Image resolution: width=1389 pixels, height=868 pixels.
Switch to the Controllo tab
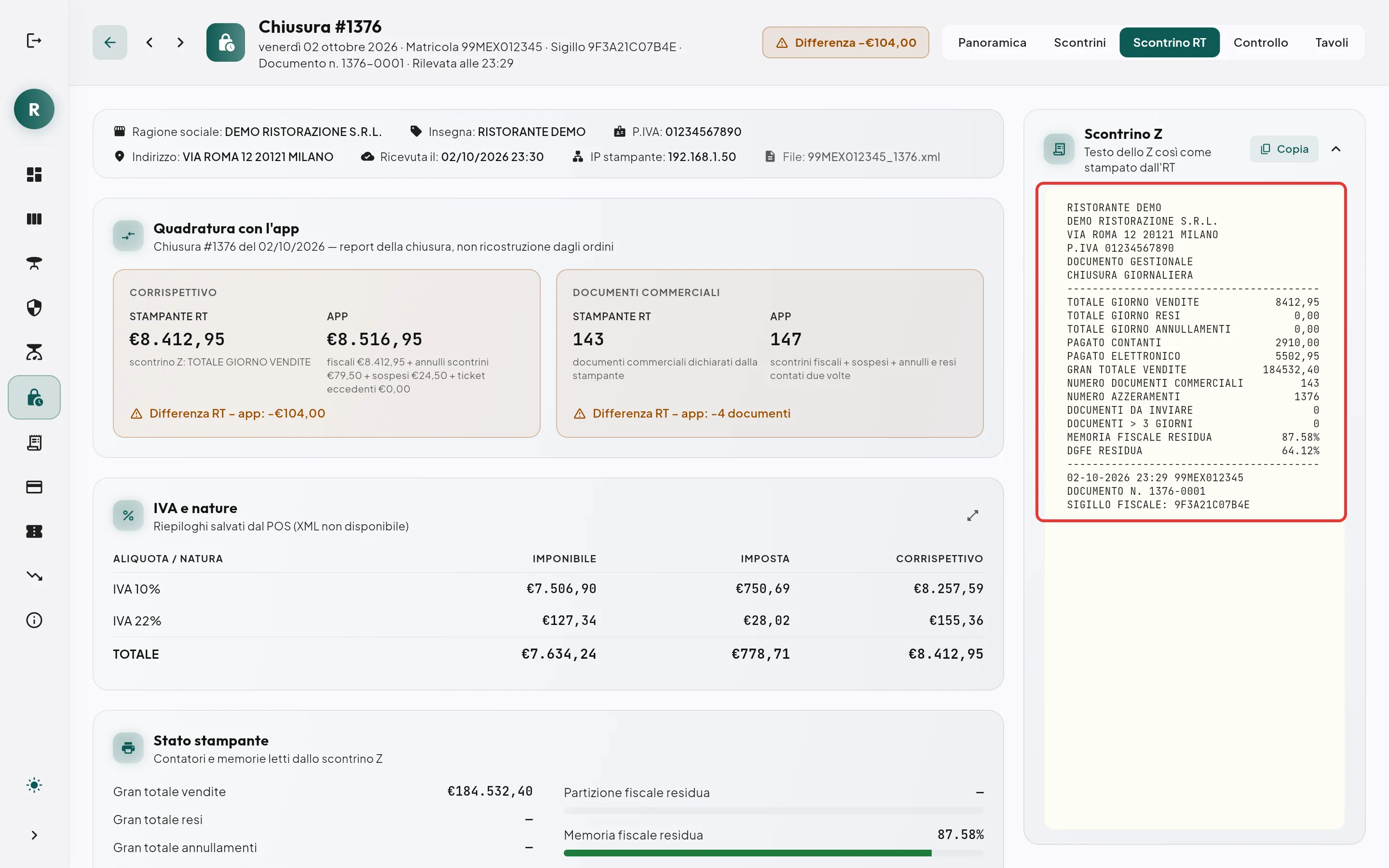point(1260,42)
